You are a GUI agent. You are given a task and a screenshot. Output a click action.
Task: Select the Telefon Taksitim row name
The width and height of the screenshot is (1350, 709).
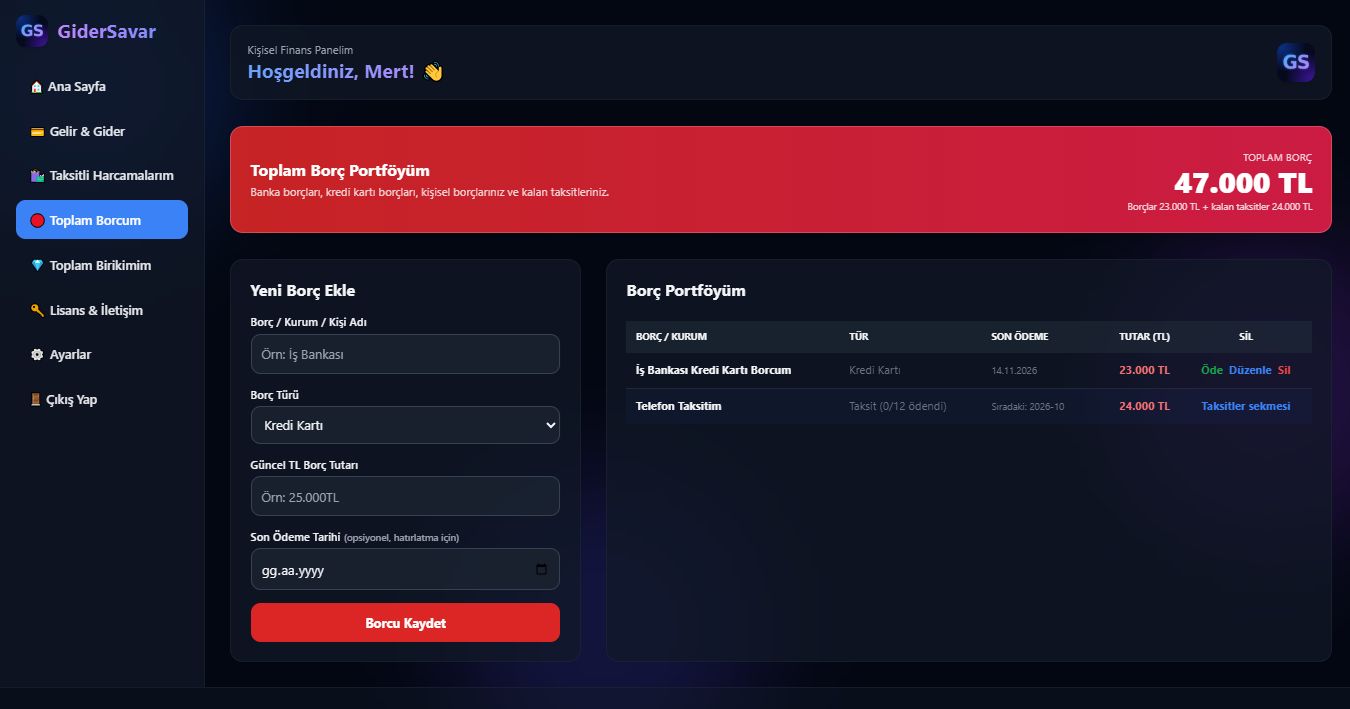(678, 406)
